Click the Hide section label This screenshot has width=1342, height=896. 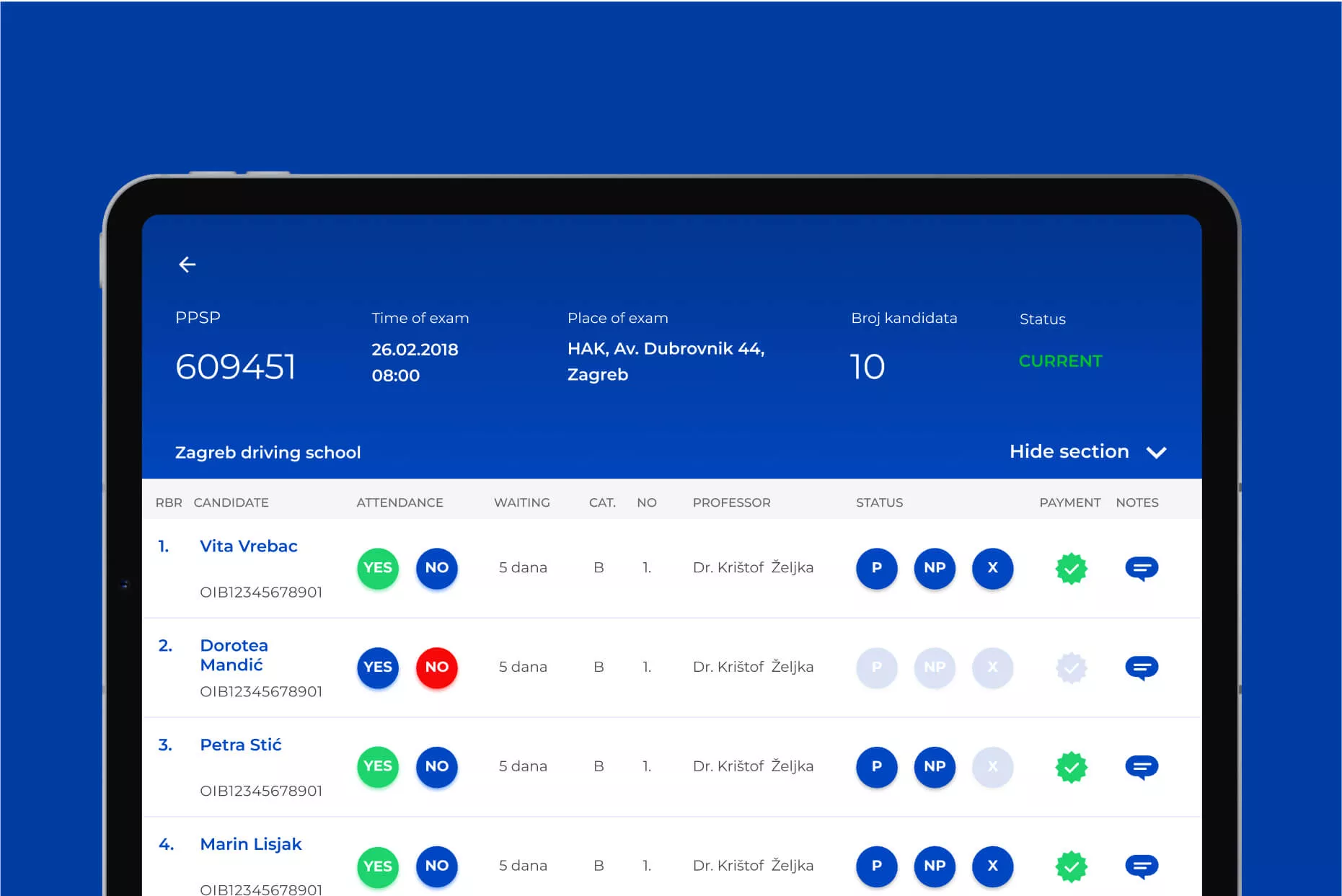coord(1069,451)
